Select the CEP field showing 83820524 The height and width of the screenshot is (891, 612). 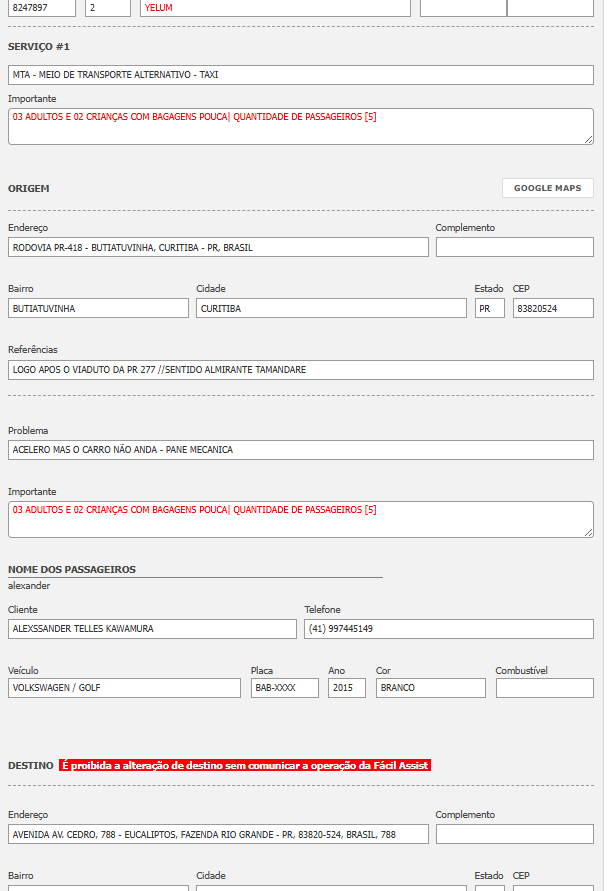553,308
